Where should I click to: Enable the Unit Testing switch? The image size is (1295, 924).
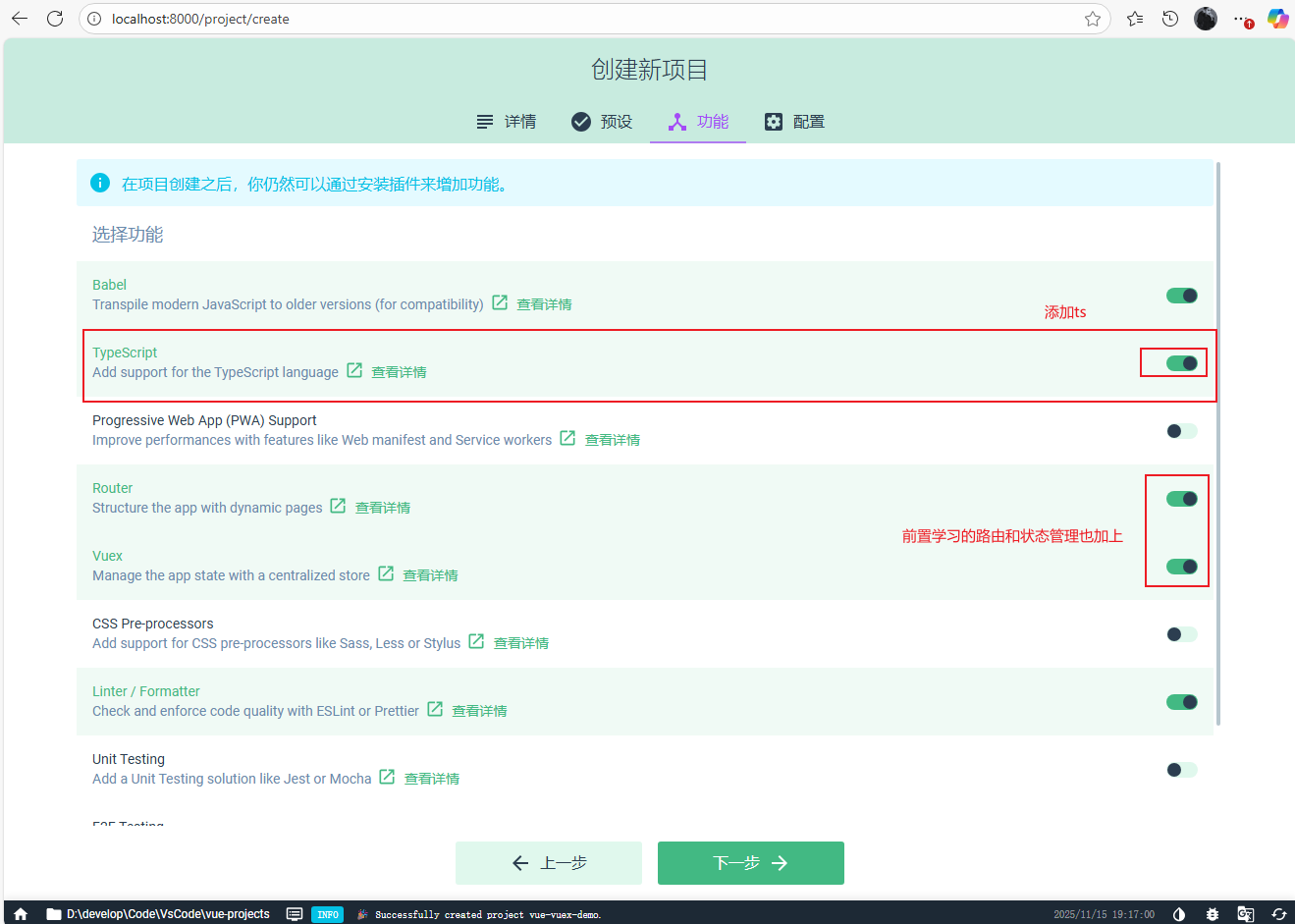coord(1182,770)
